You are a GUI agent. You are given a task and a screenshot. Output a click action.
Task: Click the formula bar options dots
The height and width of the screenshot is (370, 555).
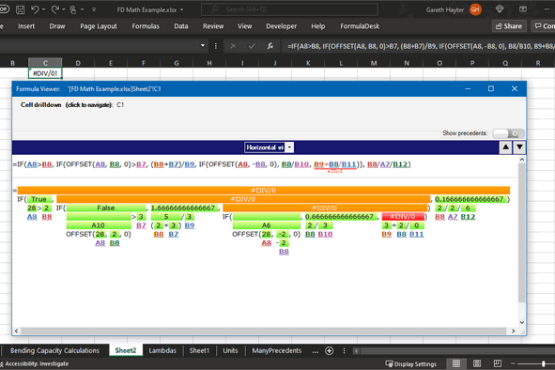coord(216,46)
